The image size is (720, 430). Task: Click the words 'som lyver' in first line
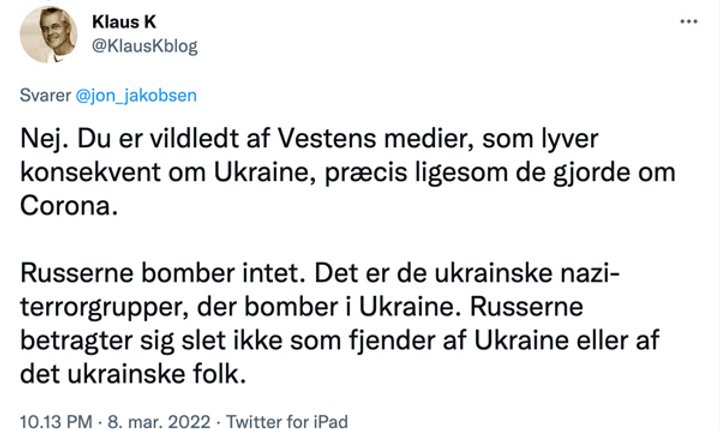540,139
